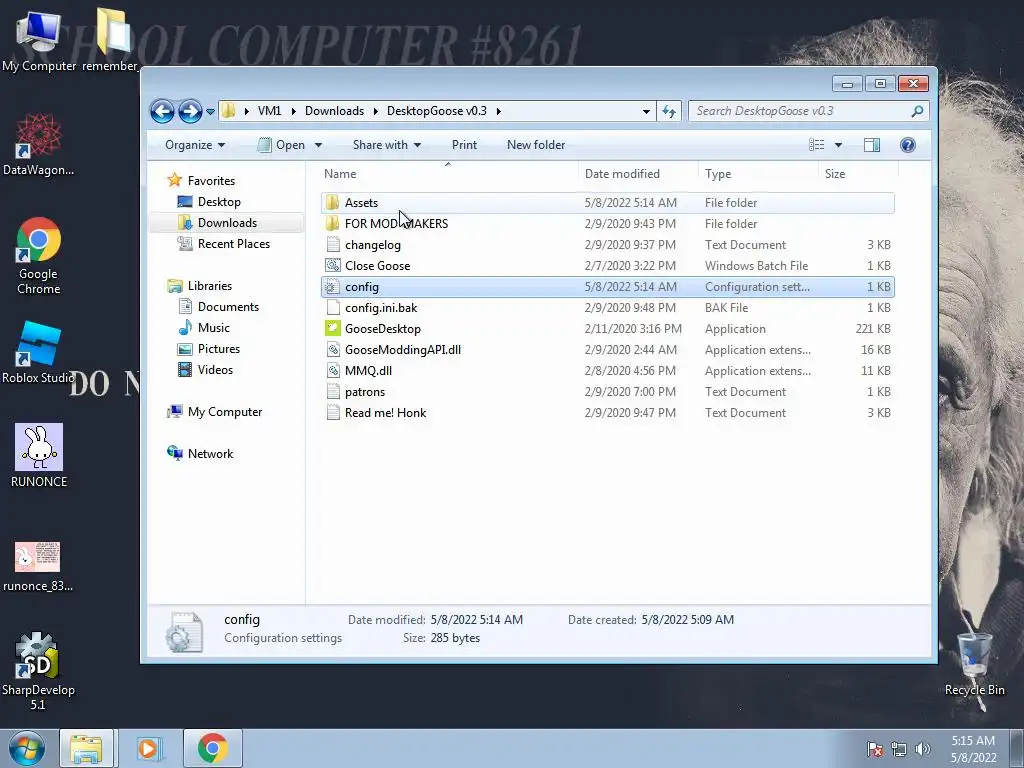The width and height of the screenshot is (1024, 768).
Task: Select Downloads under Favorites
Action: 227,223
